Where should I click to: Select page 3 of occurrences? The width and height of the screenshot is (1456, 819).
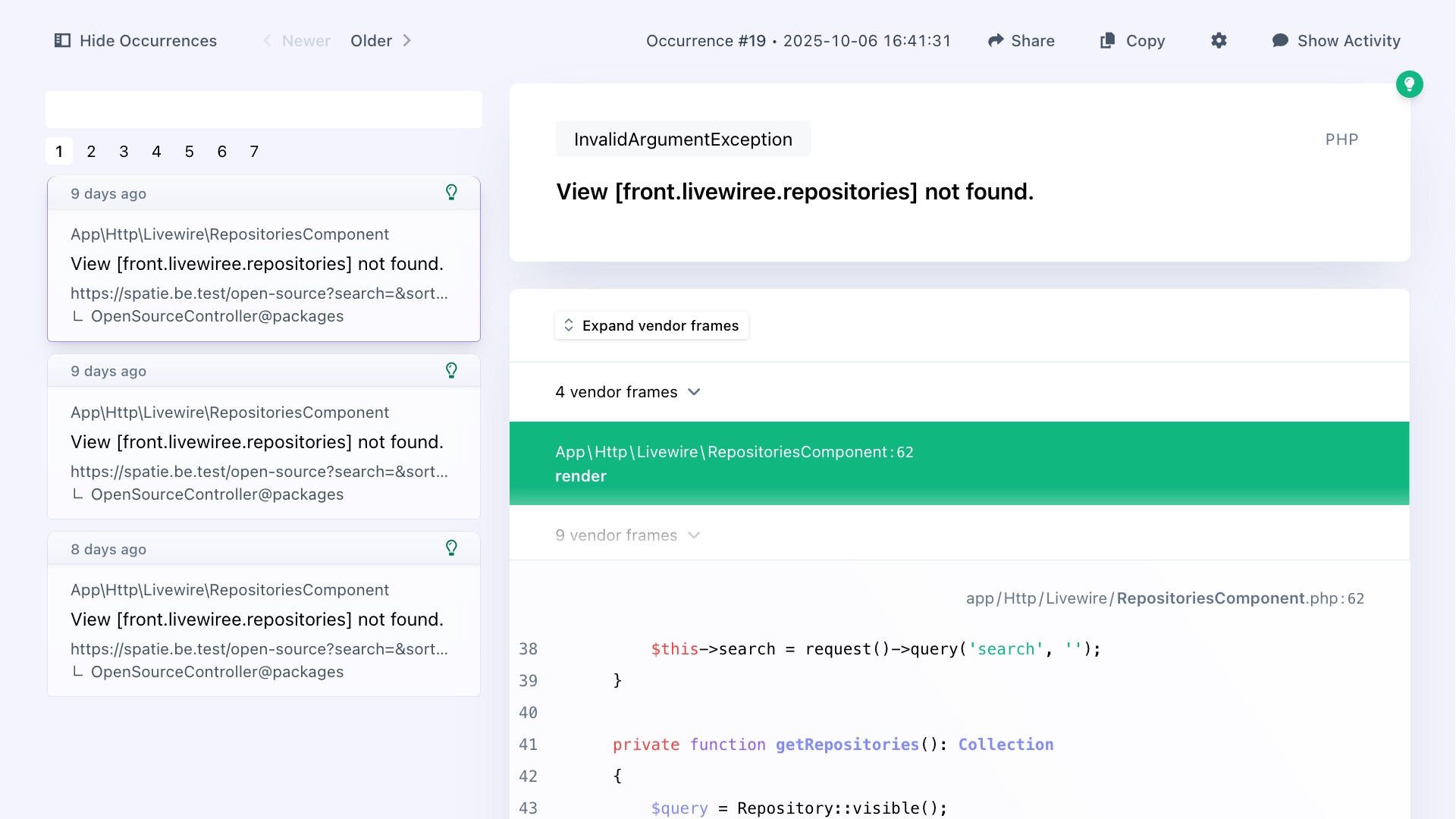point(124,151)
